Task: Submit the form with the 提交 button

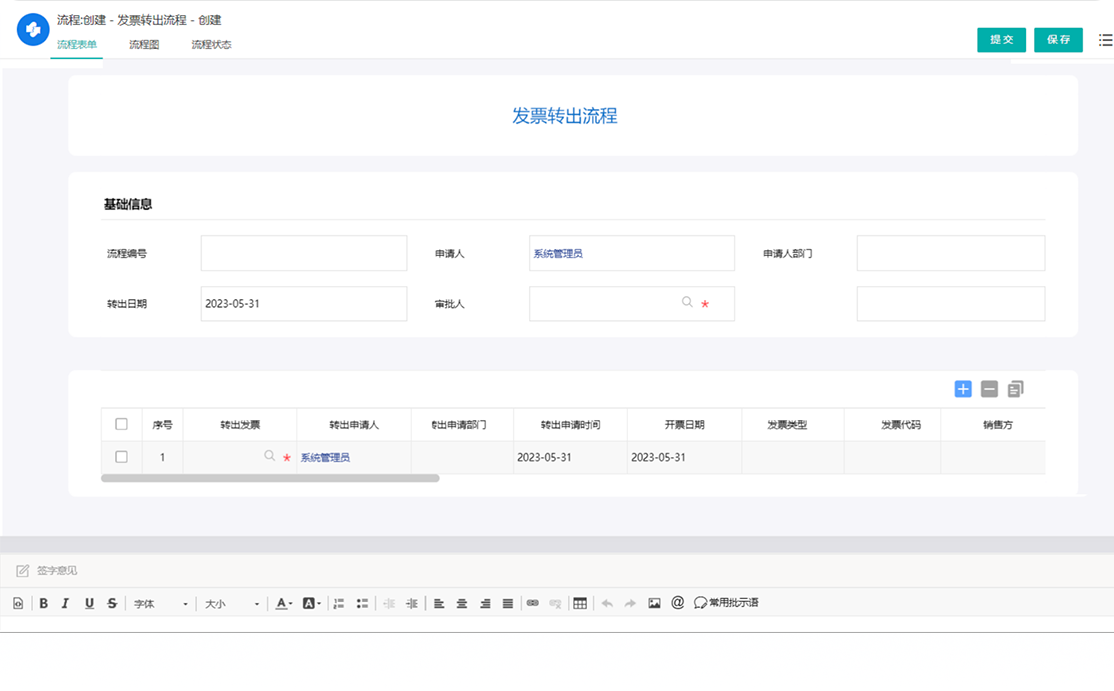Action: point(1001,40)
